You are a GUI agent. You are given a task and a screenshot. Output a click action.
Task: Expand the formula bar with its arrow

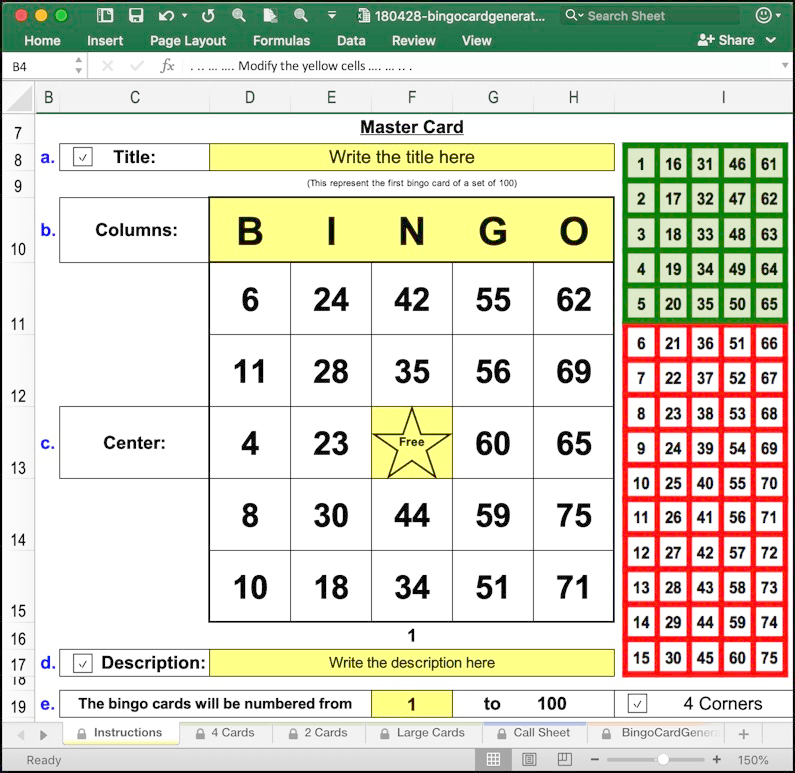[784, 65]
